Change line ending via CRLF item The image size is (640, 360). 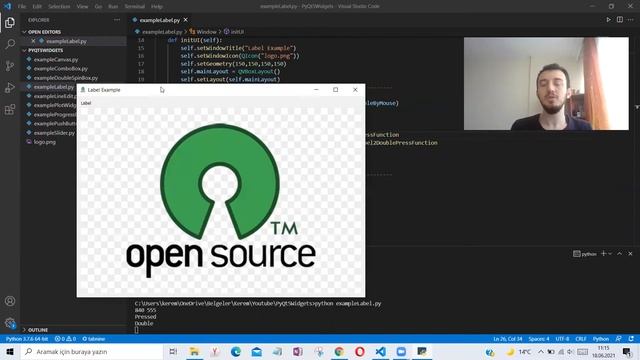[x=581, y=339]
